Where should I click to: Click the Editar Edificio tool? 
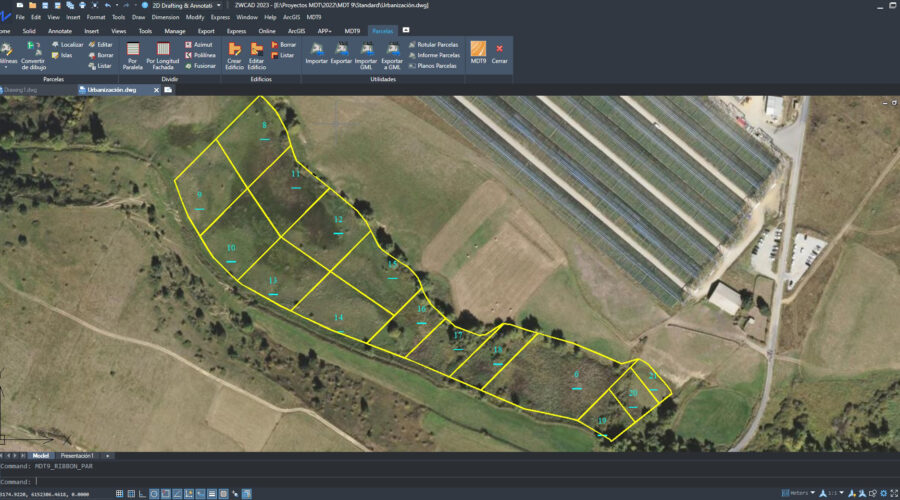[x=256, y=56]
